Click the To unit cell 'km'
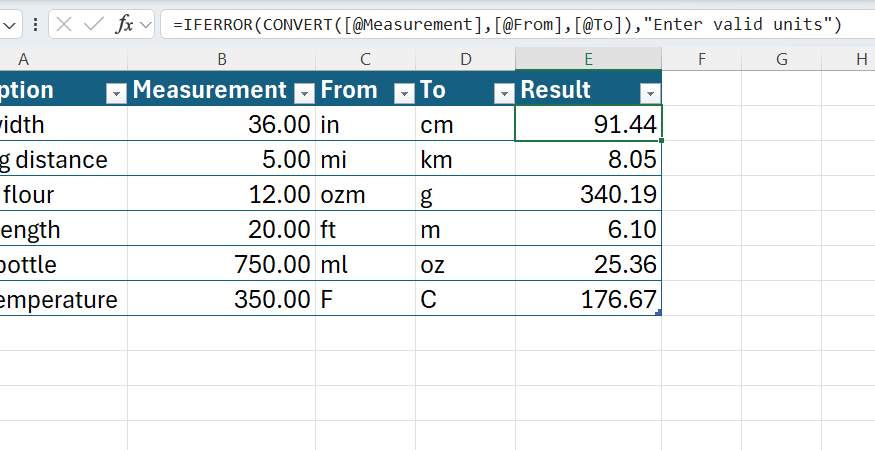This screenshot has width=875, height=450. tap(465, 159)
